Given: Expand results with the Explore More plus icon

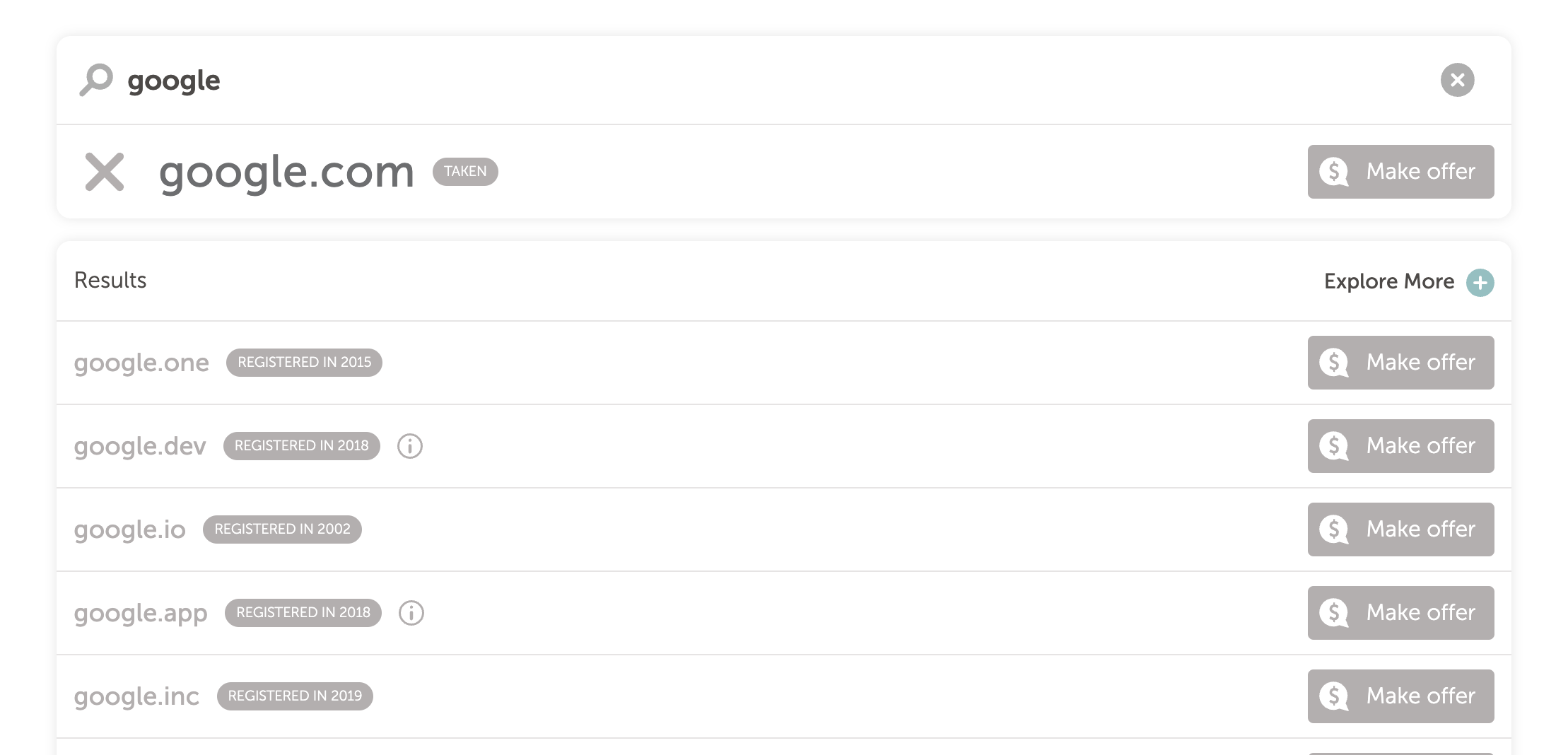Looking at the screenshot, I should 1480,282.
